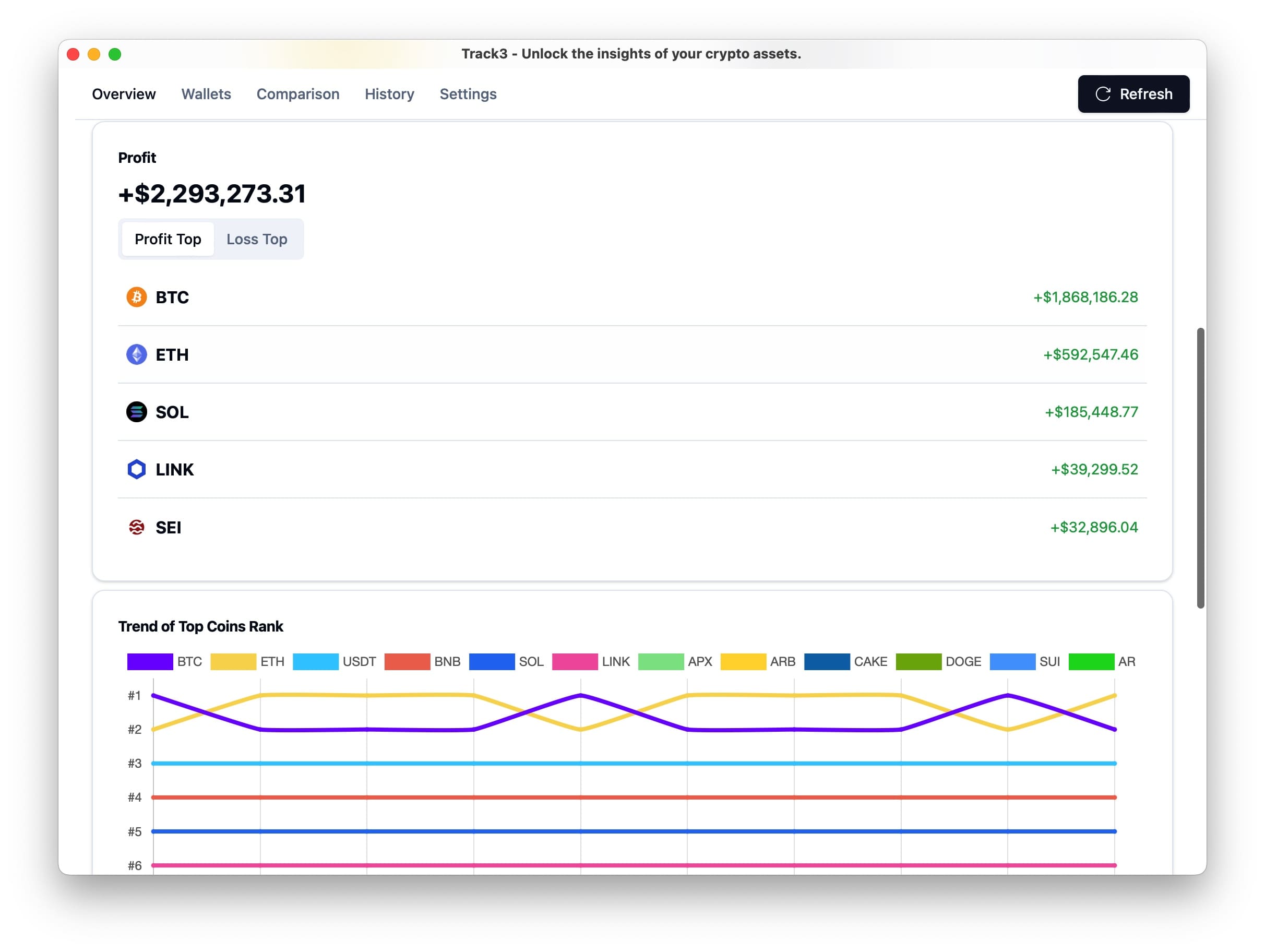Click the LINK chainlink coin icon
1265x952 pixels.
click(x=136, y=469)
